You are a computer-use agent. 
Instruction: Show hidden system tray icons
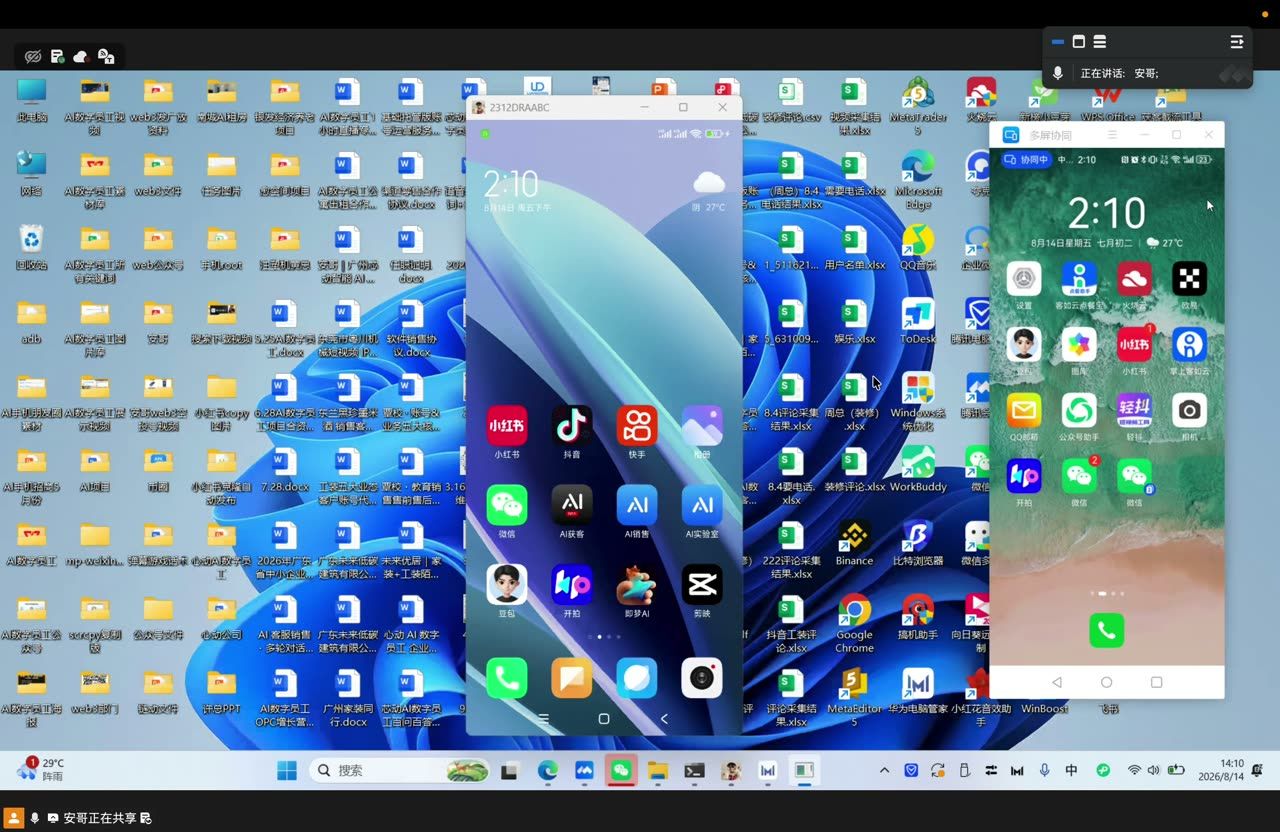[x=884, y=770]
